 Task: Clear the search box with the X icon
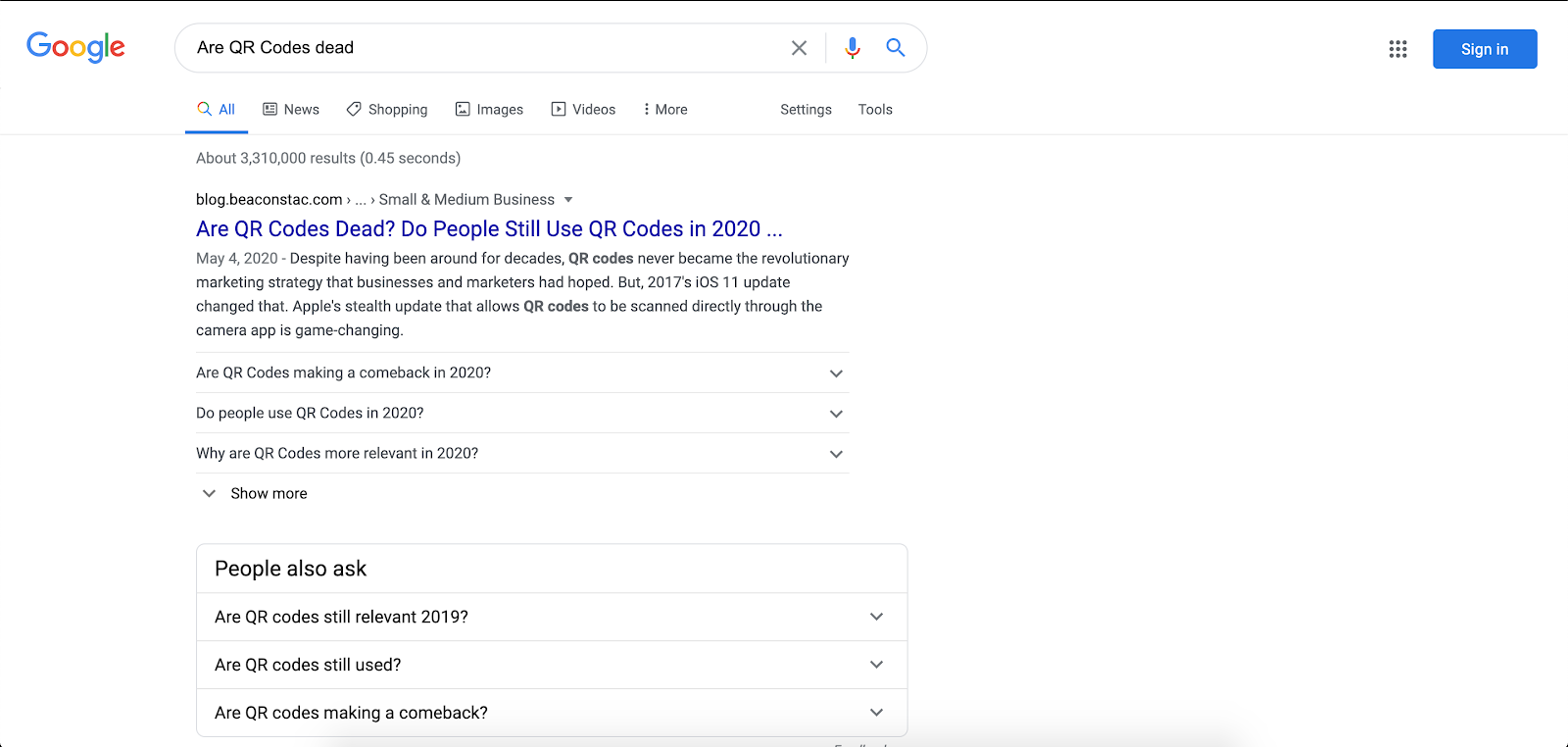[799, 48]
